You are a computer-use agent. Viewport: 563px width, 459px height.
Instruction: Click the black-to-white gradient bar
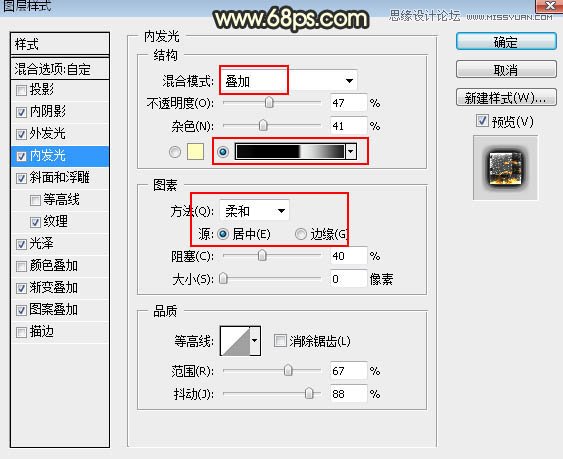[290, 151]
